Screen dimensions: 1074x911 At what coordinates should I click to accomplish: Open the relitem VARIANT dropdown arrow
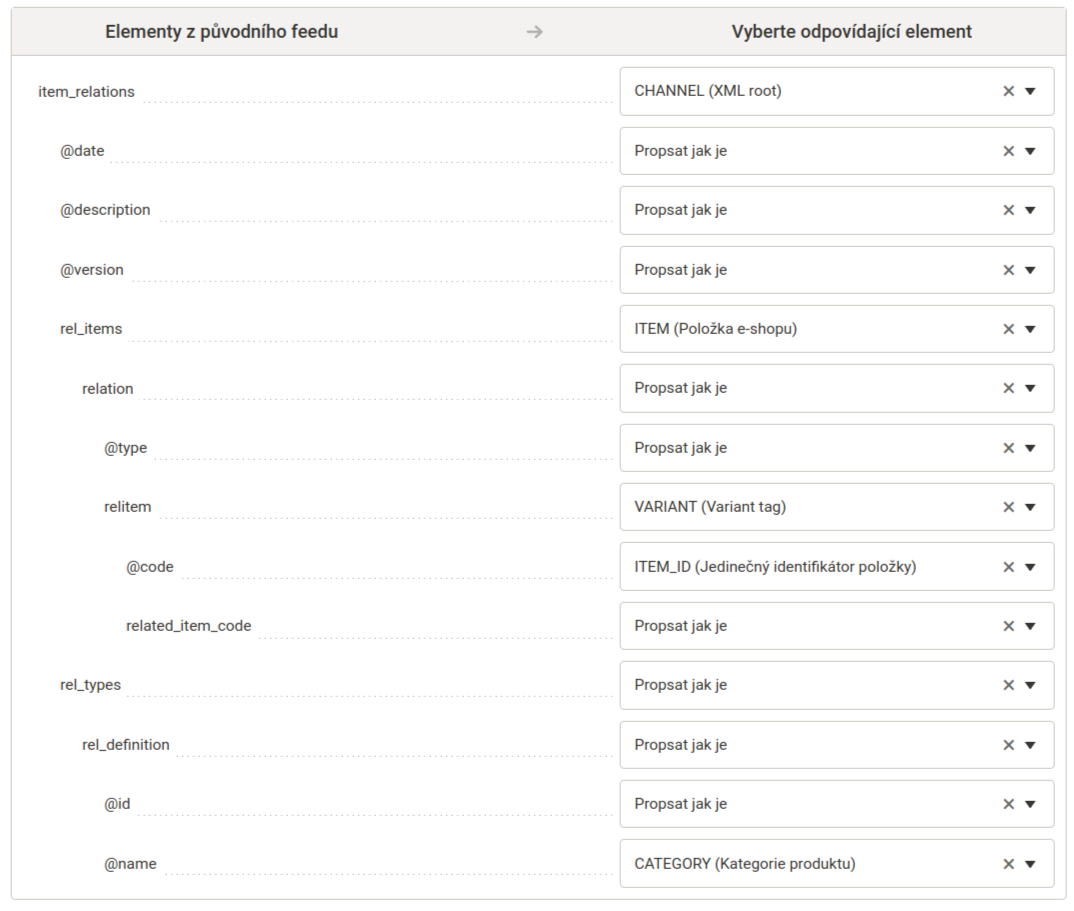[1031, 507]
